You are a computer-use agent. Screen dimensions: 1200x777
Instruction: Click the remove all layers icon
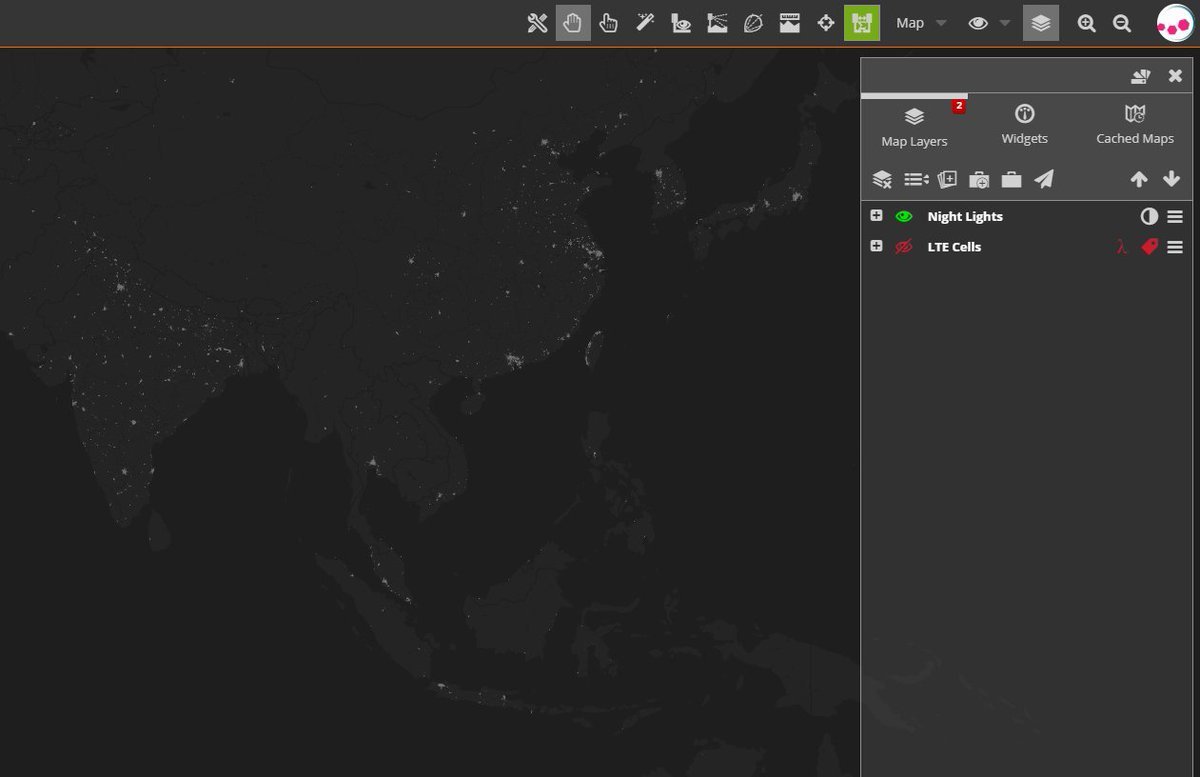(882, 179)
